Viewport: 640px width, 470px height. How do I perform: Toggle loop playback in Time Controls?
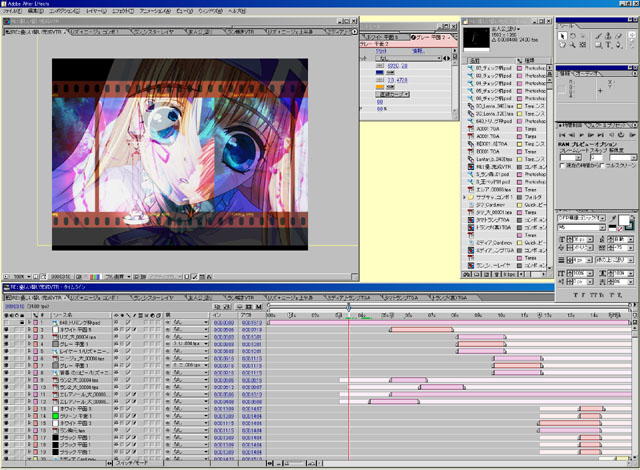pos(621,135)
